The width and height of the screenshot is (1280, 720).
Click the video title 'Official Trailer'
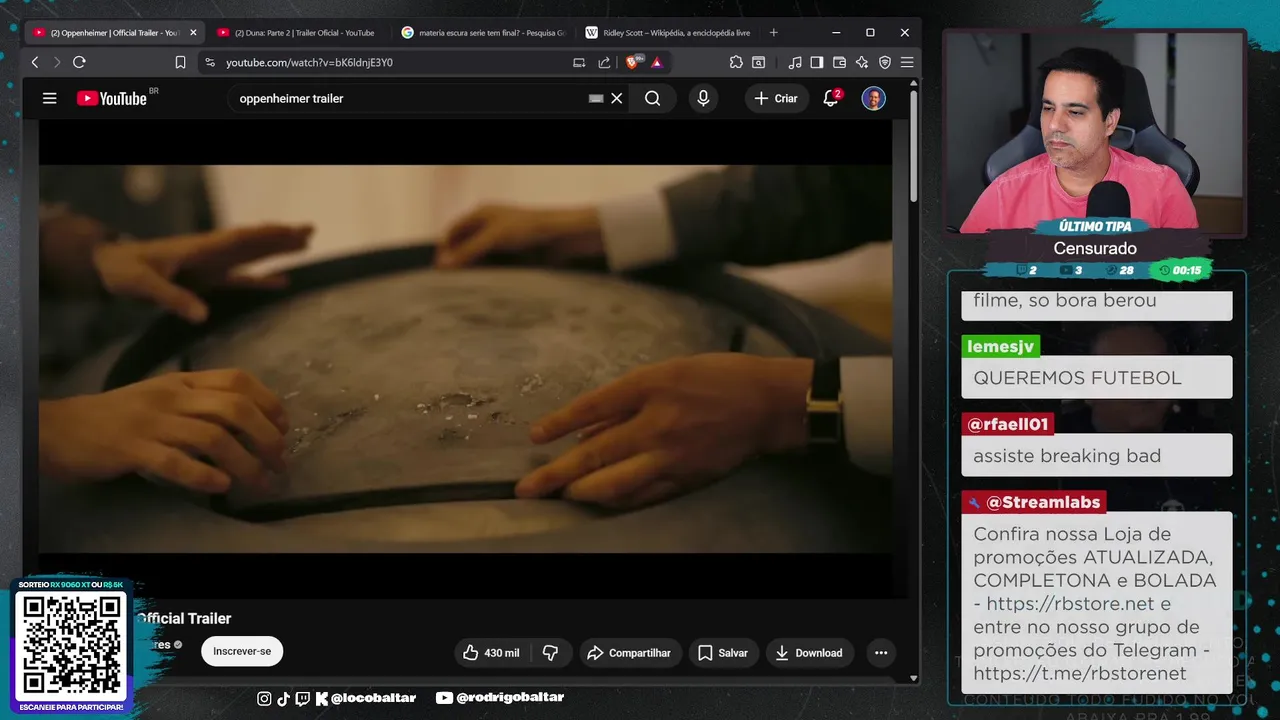click(x=184, y=618)
